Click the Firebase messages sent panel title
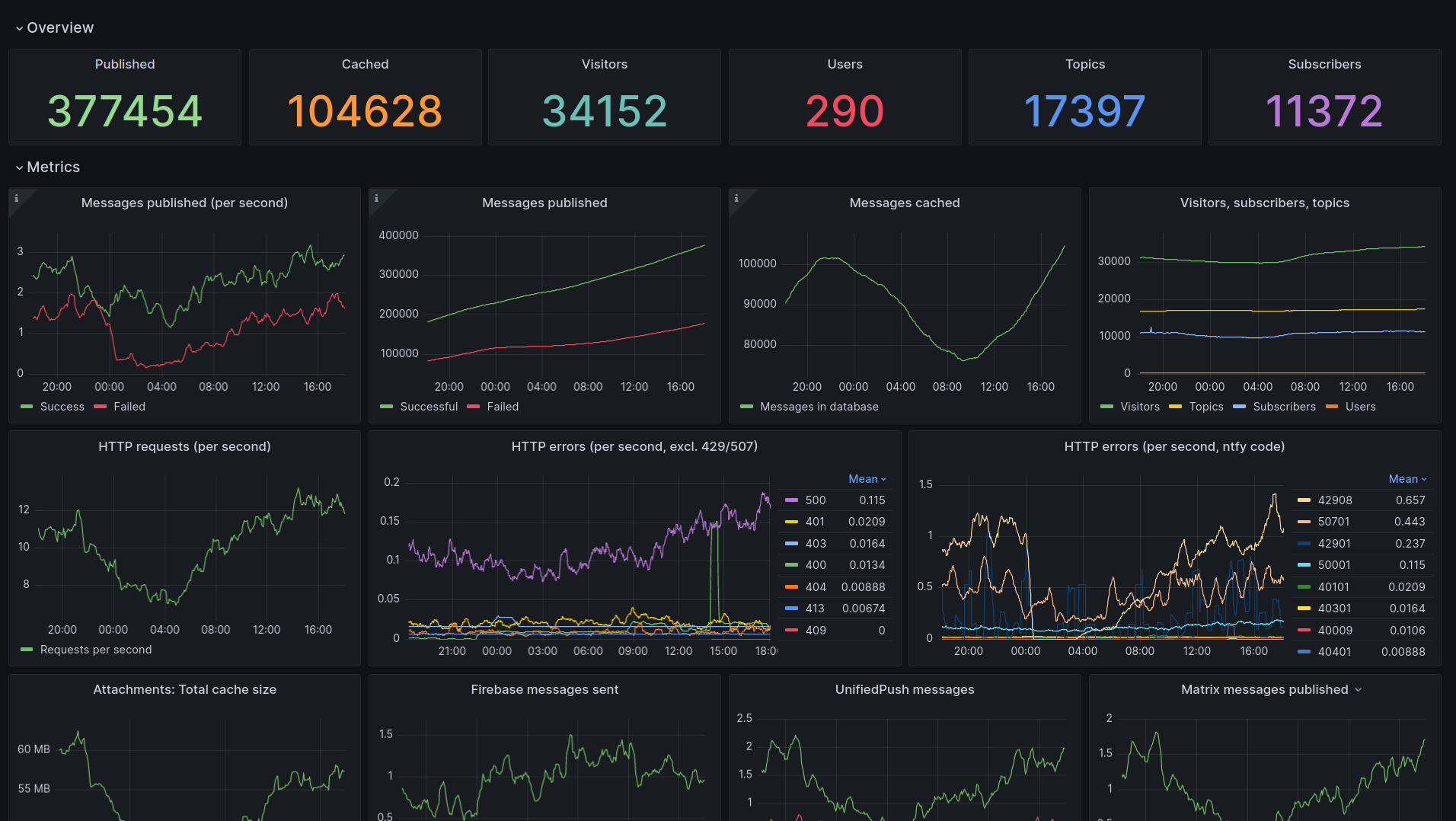This screenshot has width=1456, height=821. [x=544, y=689]
